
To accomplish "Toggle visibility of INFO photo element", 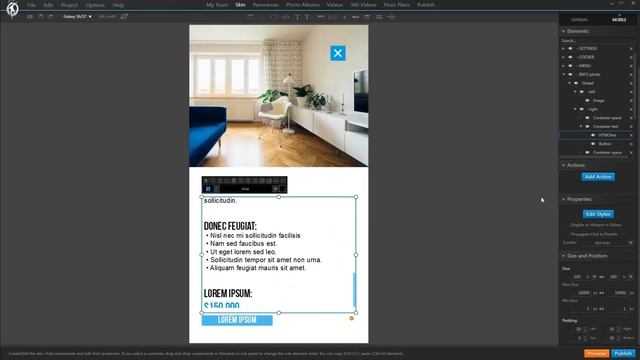I will click(570, 74).
